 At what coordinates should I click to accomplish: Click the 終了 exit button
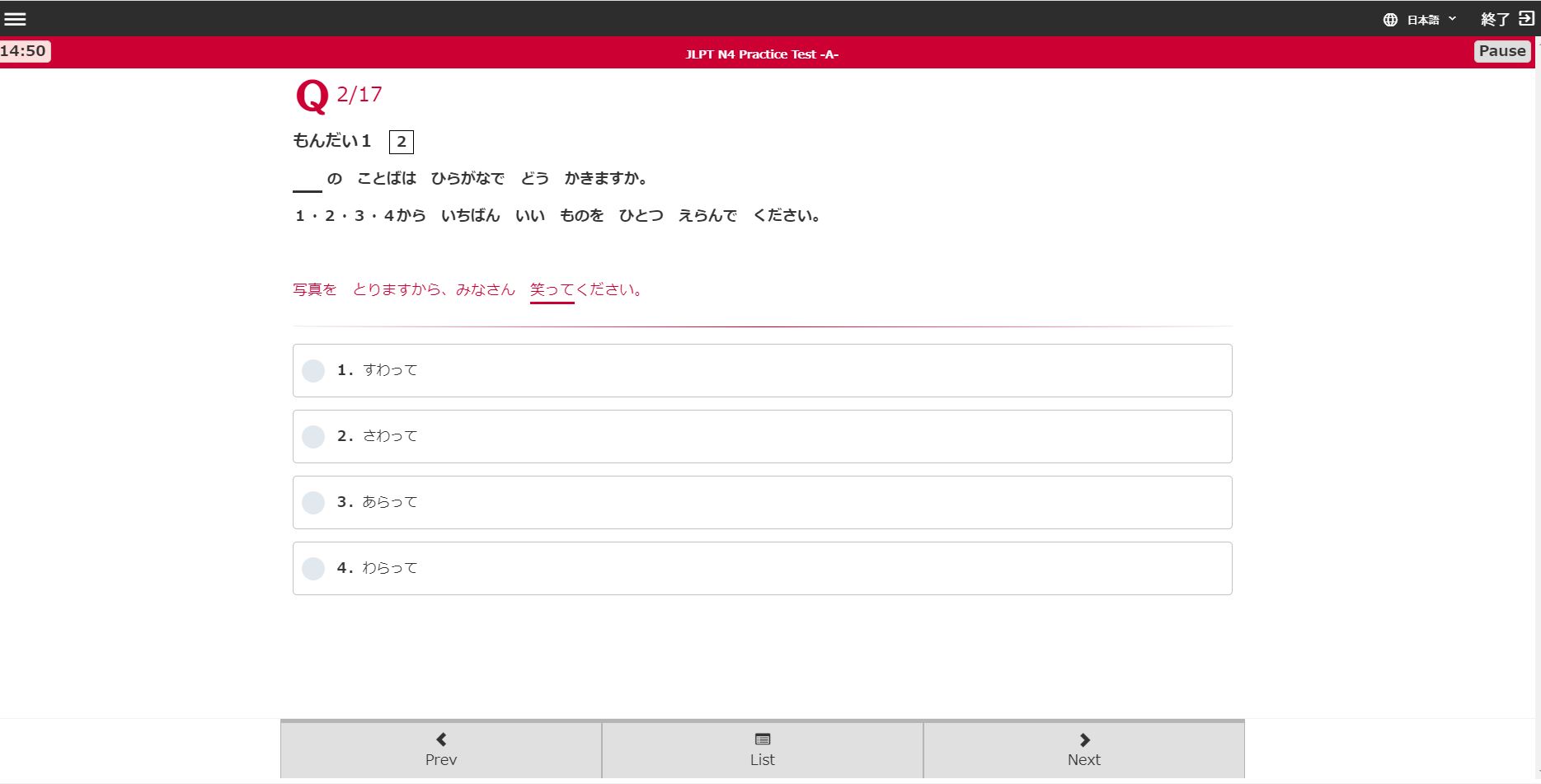click(1507, 19)
